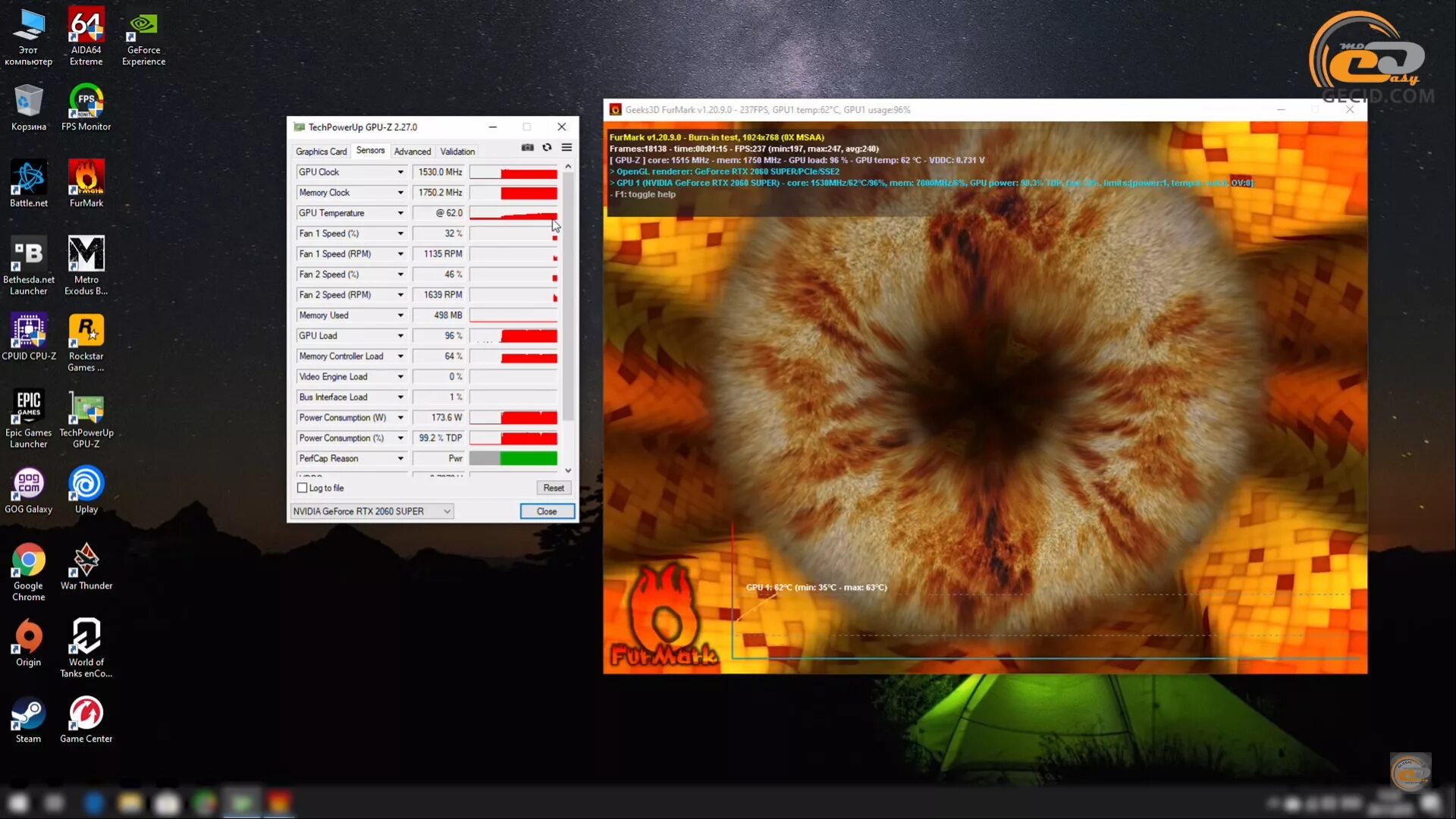
Task: Expand Fan 2 Speed (RPM) dropdown
Action: click(x=400, y=295)
